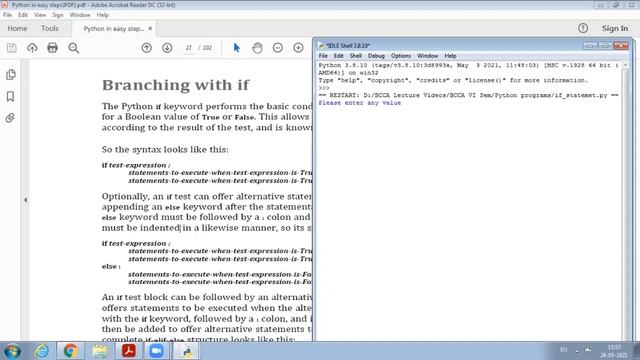This screenshot has height=360, width=640.
Task: Click Sign In in Acrobat Reader
Action: [615, 28]
